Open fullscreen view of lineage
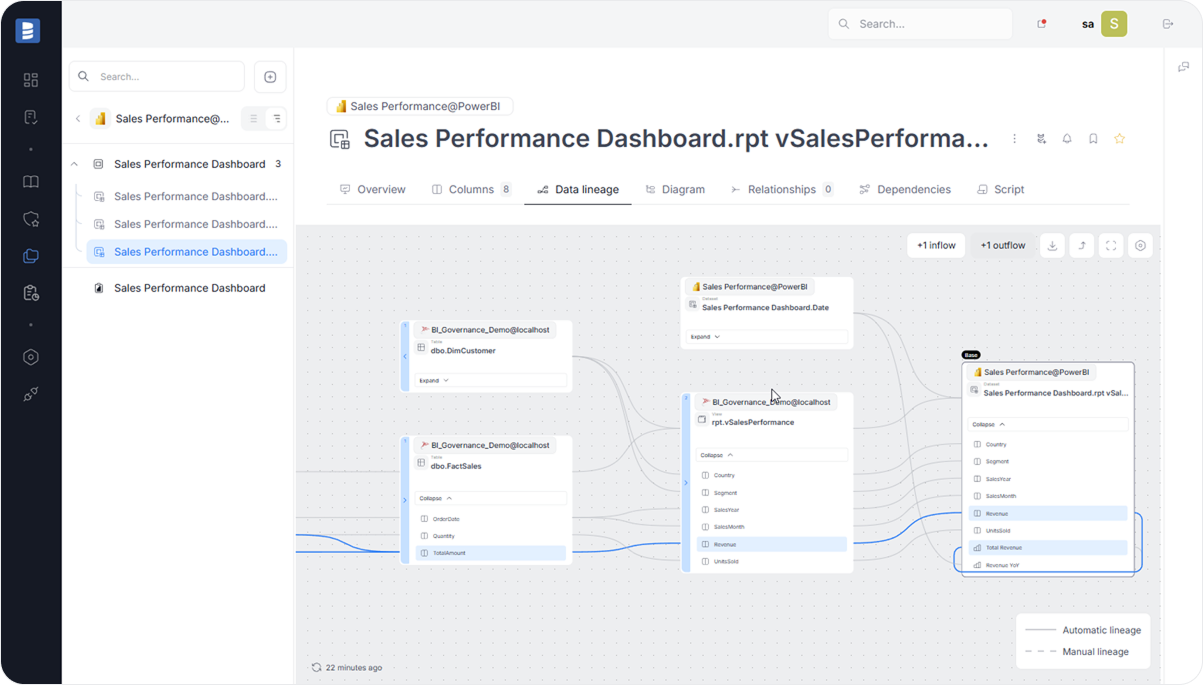Viewport: 1203px width, 685px height. click(1111, 245)
